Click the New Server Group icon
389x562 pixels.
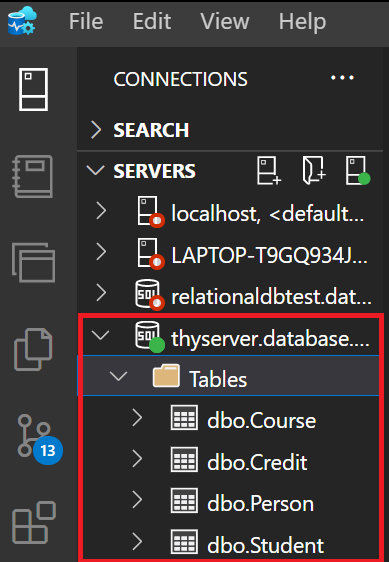314,170
